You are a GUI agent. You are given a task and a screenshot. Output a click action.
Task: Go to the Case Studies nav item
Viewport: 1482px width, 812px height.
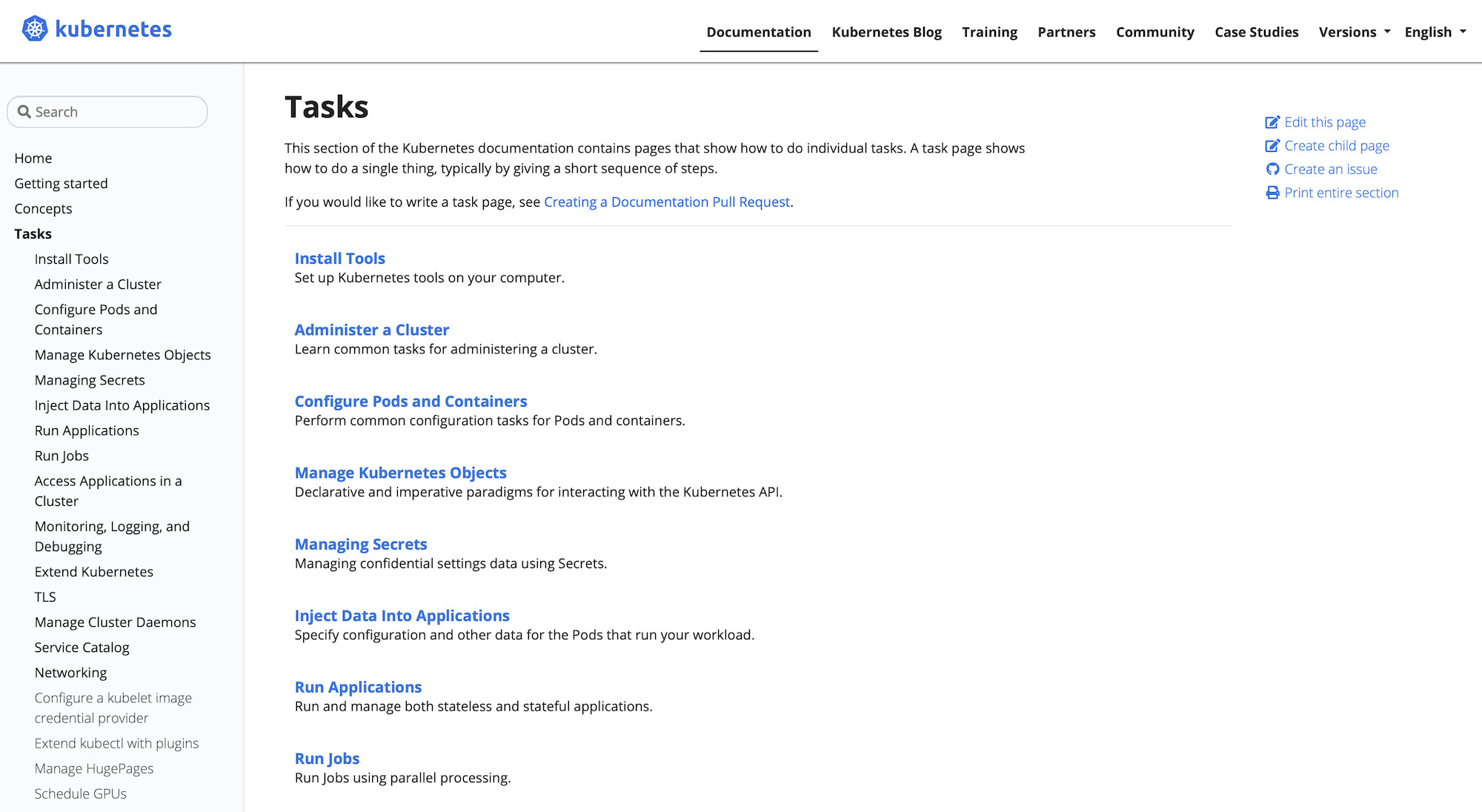(x=1256, y=32)
